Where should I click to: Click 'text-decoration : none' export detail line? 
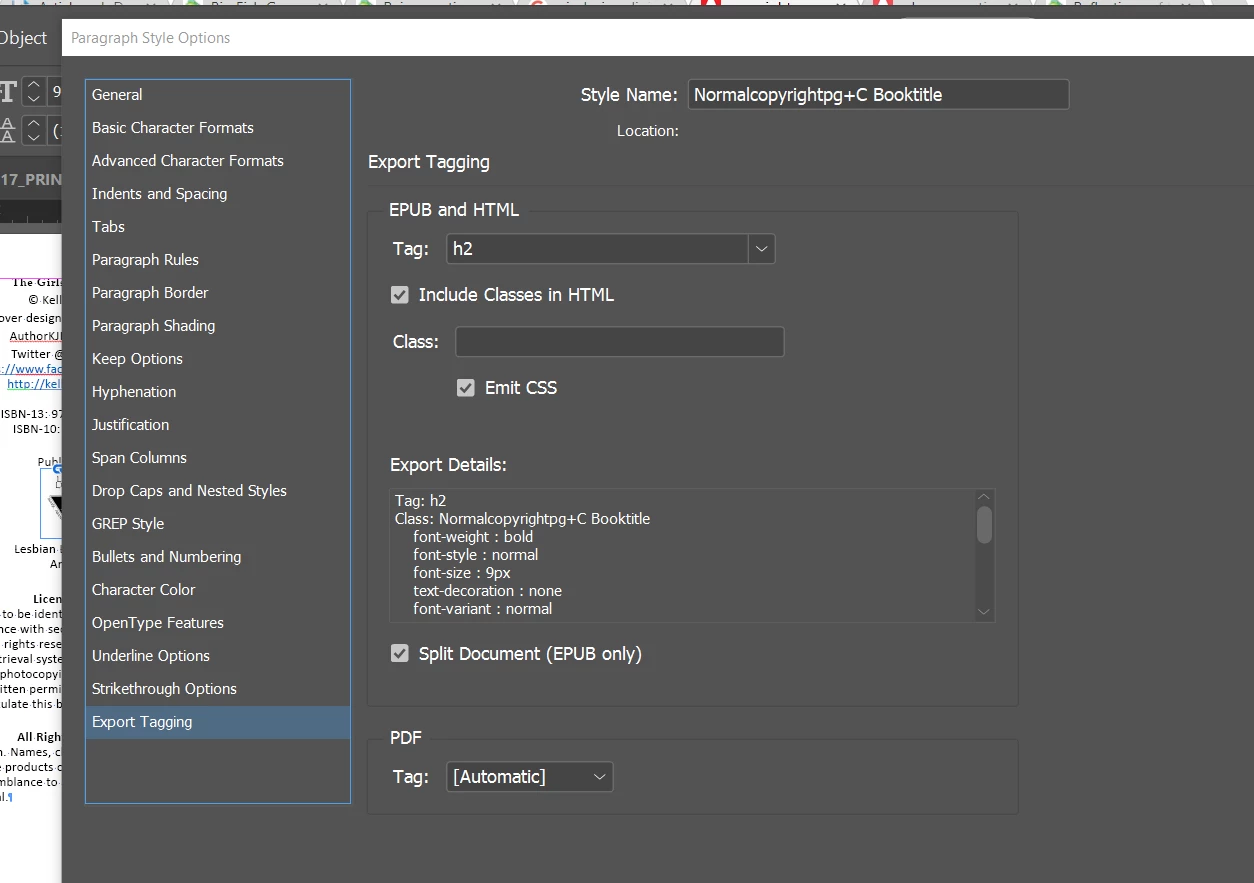tap(487, 591)
